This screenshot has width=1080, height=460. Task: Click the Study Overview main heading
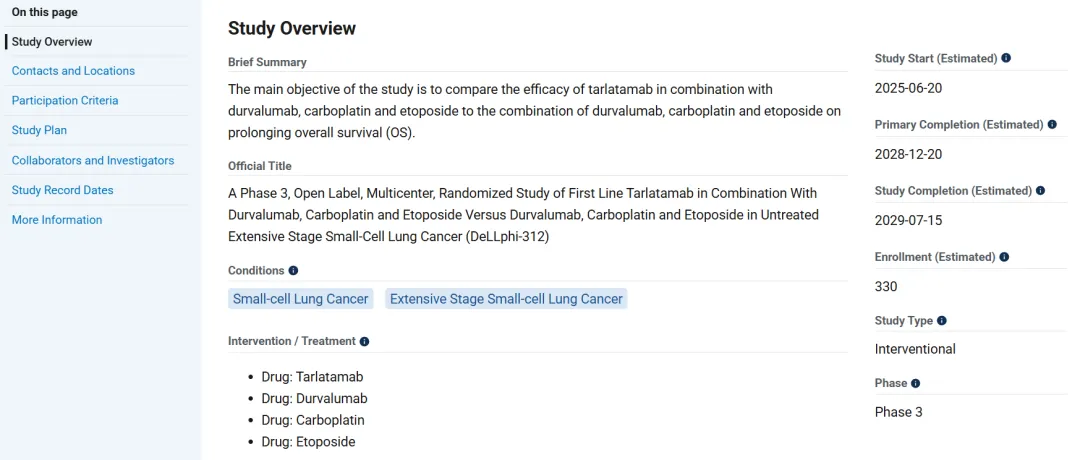[x=292, y=28]
